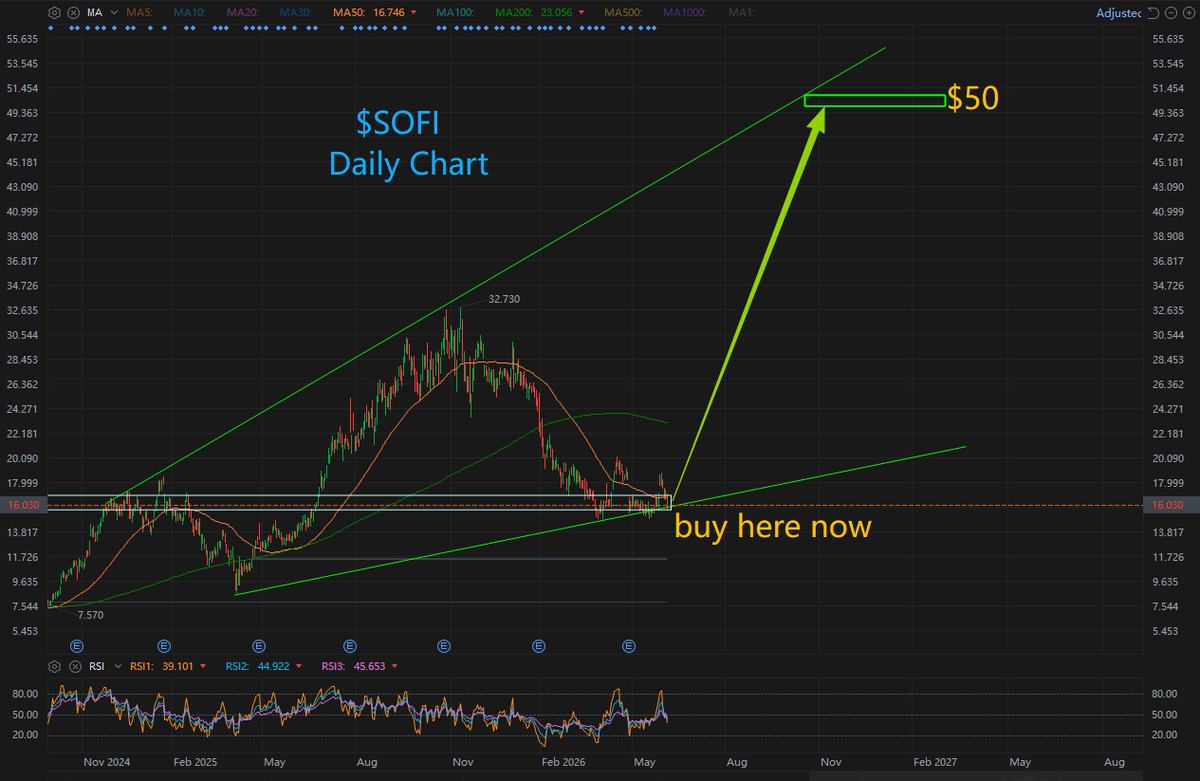The image size is (1200, 781).
Task: Toggle the MA200 moving average line
Action: coord(516,13)
